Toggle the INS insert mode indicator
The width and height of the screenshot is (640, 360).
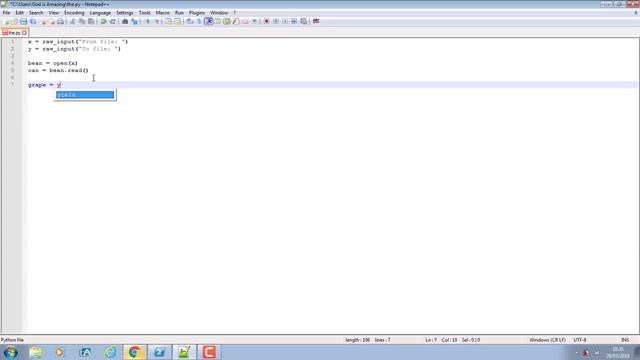point(625,340)
